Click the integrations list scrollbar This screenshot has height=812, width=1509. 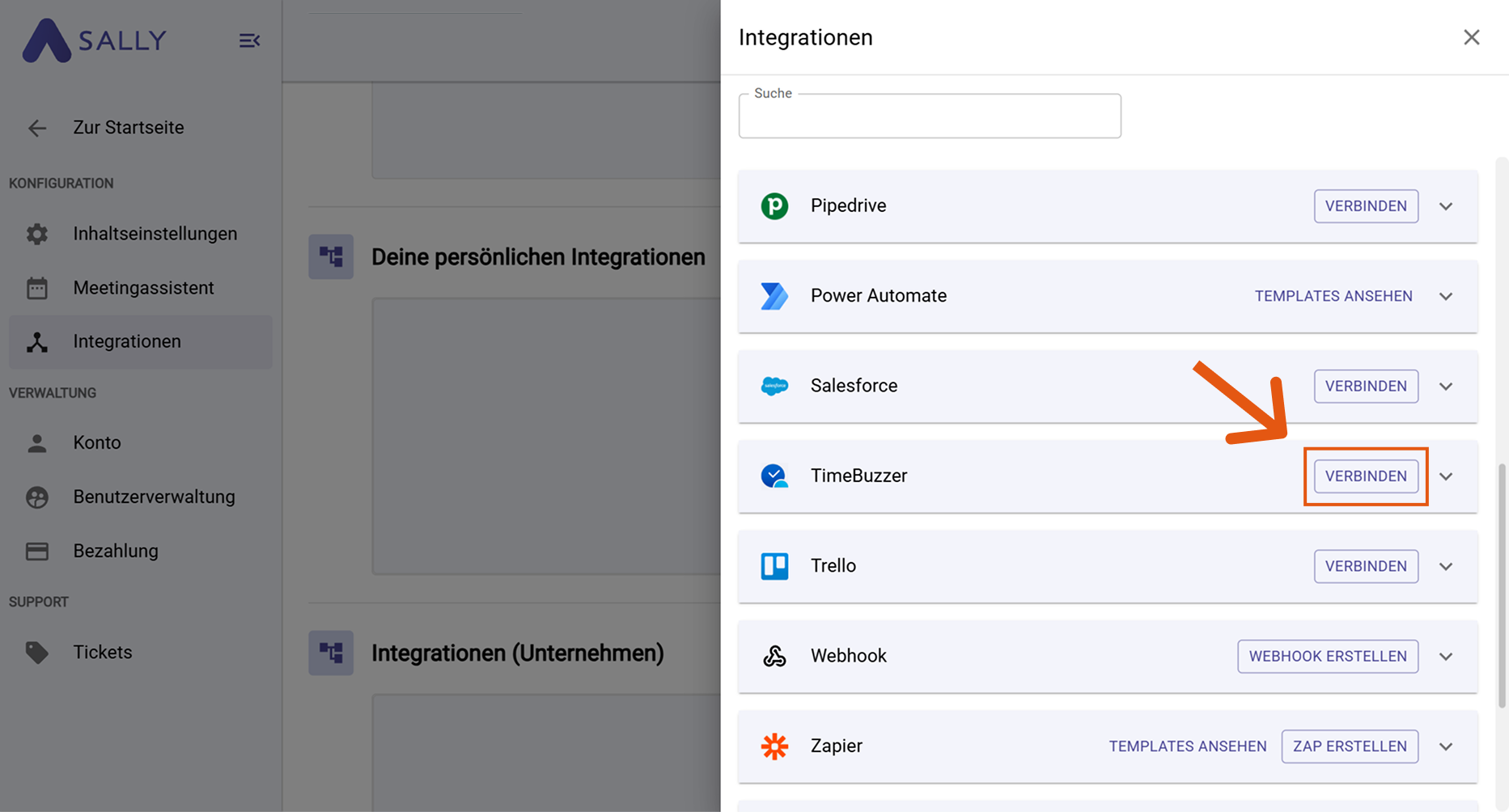point(1503,586)
